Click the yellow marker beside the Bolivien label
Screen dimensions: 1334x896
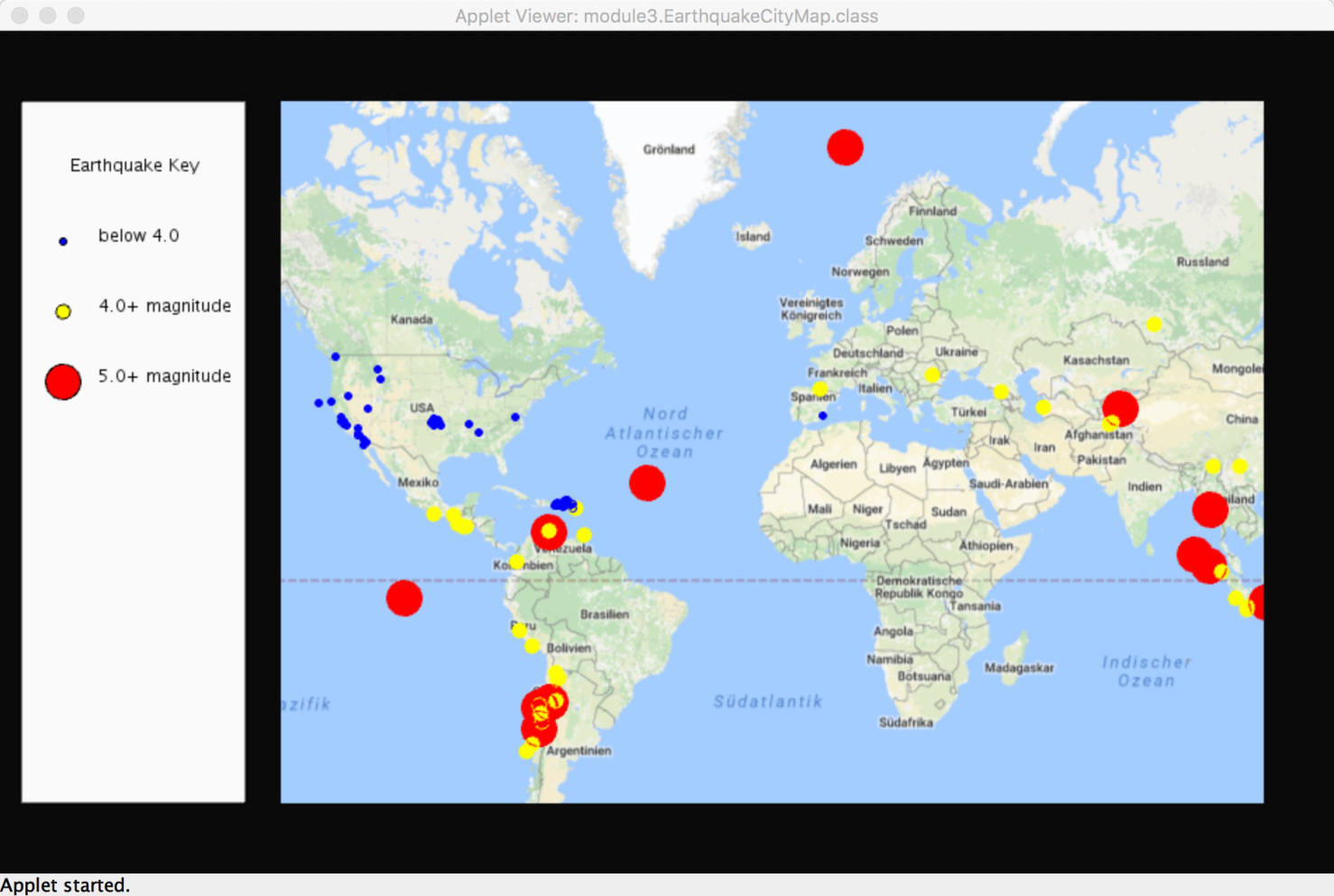pos(533,646)
